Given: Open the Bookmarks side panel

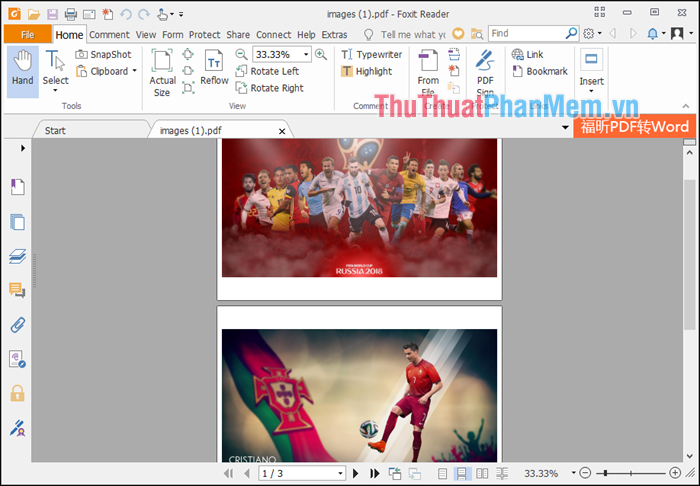Looking at the screenshot, I should (x=17, y=187).
